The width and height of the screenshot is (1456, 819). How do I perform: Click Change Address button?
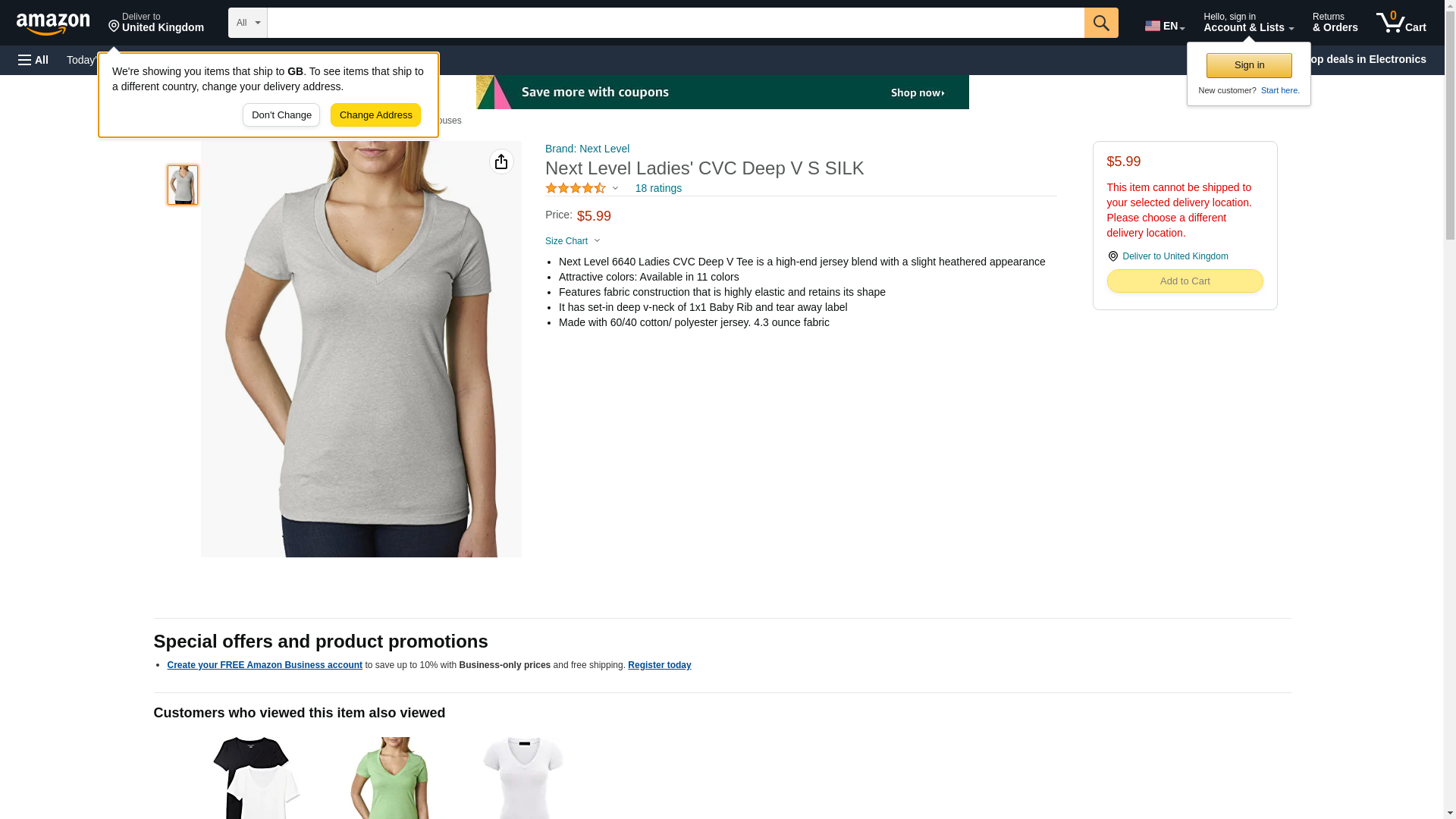coord(375,115)
